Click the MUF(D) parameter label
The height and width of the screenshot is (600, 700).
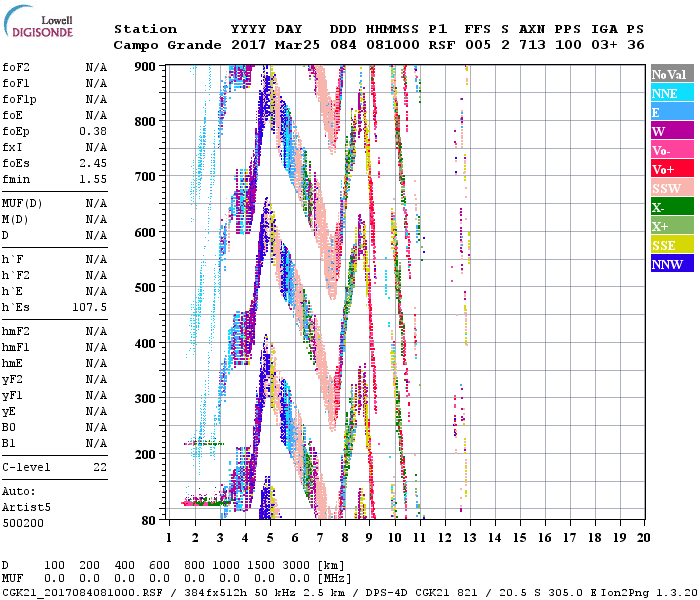[22, 204]
